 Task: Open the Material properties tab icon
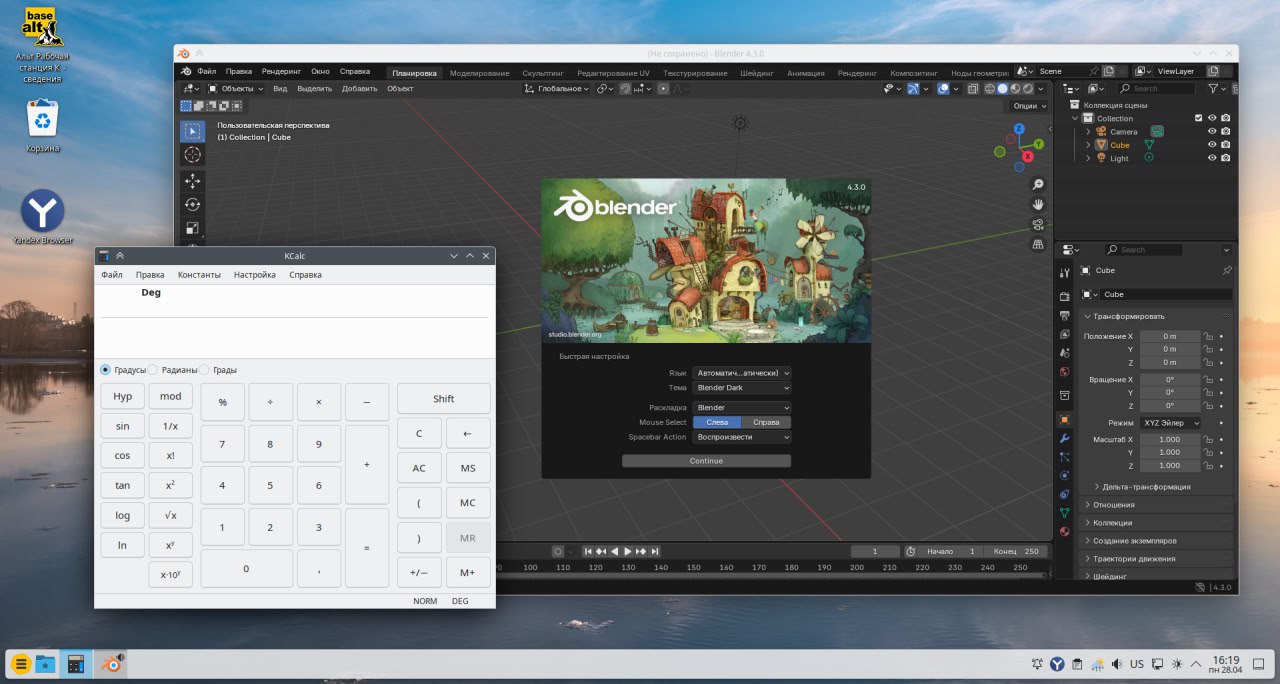(1064, 530)
